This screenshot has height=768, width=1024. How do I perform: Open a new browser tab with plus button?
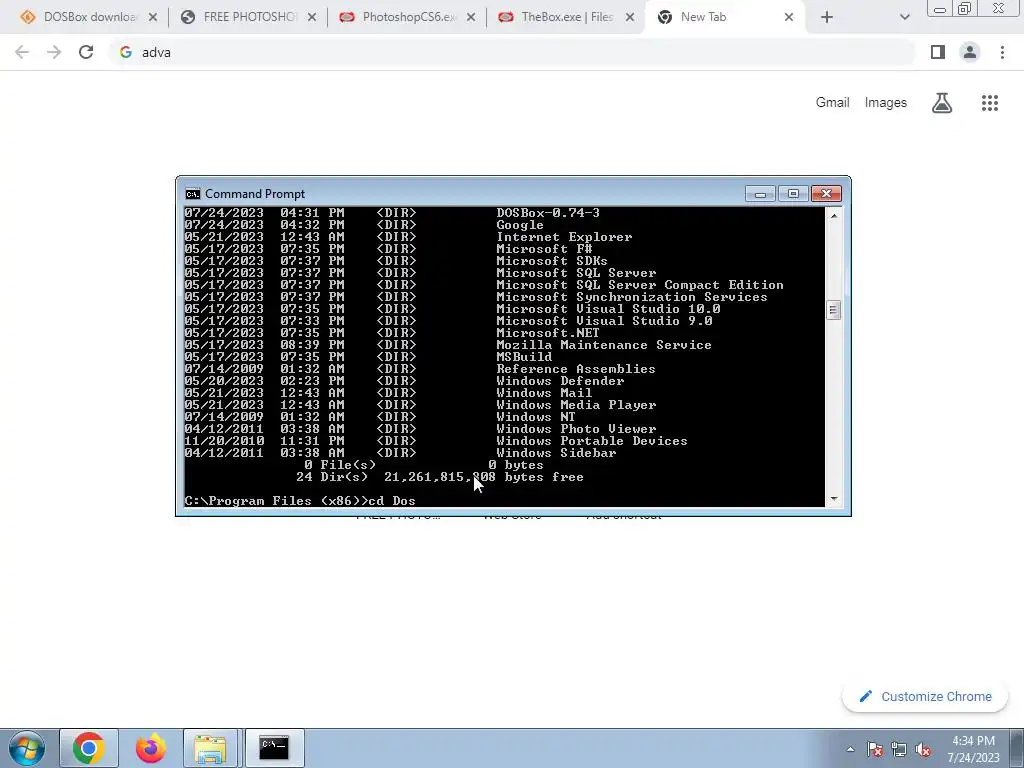(827, 18)
